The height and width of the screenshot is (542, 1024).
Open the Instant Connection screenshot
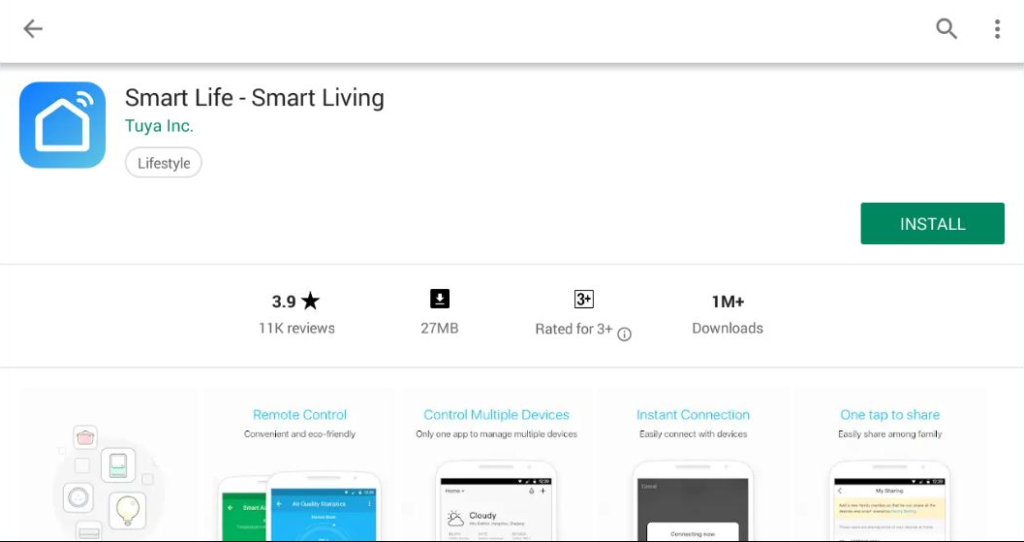click(692, 465)
